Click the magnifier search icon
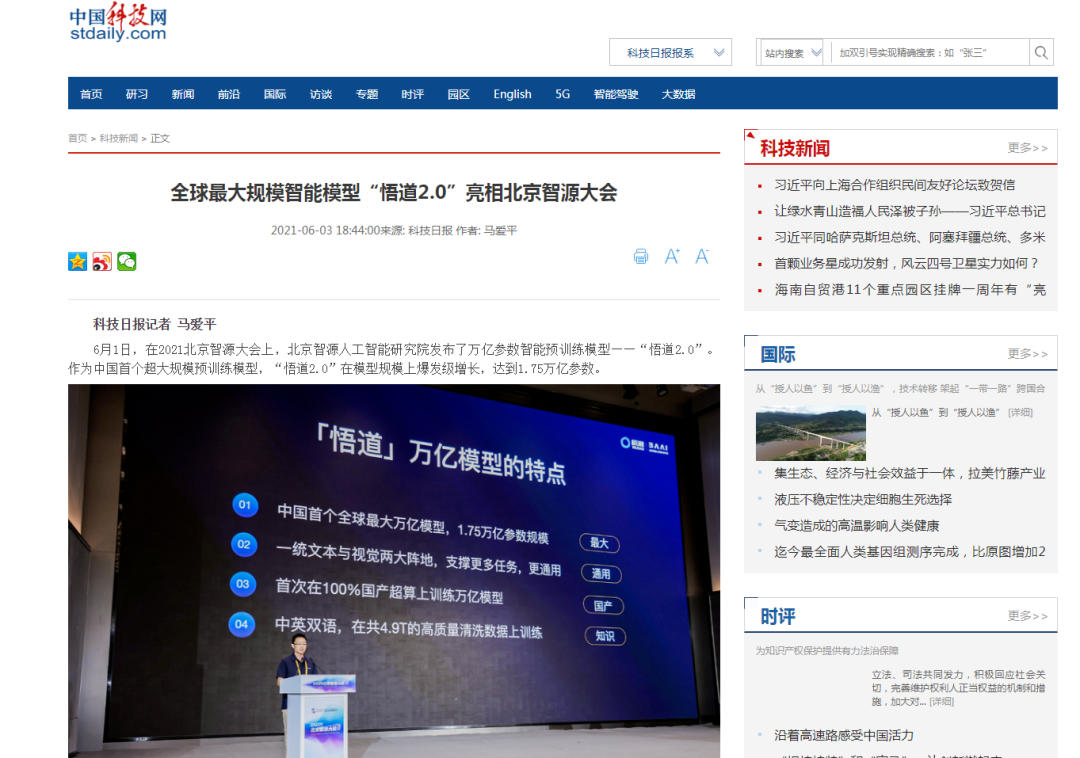1080x758 pixels. coord(1041,52)
